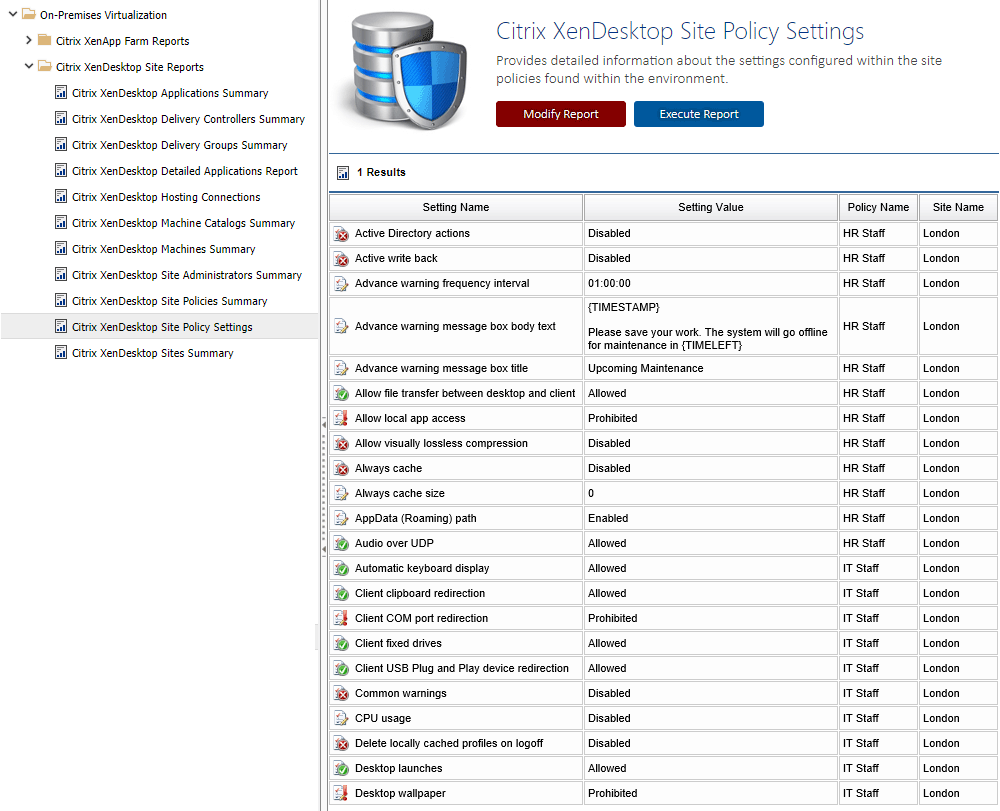
Task: Click edit icon for Advance warning message box body text
Action: click(x=341, y=326)
